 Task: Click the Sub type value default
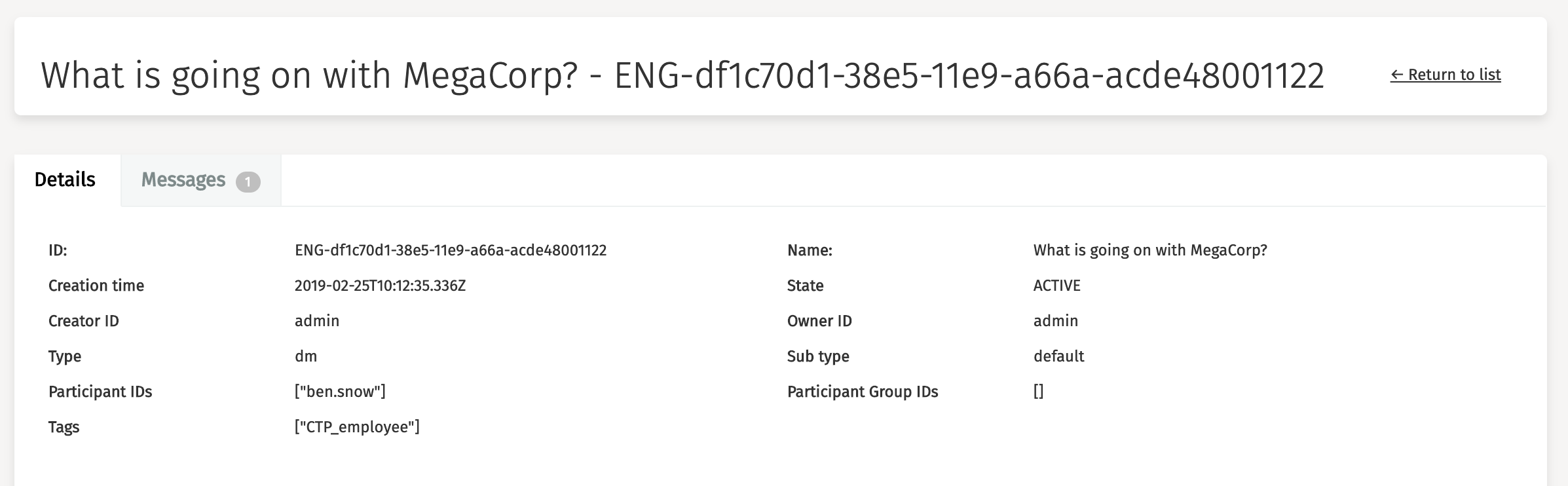click(x=1059, y=356)
